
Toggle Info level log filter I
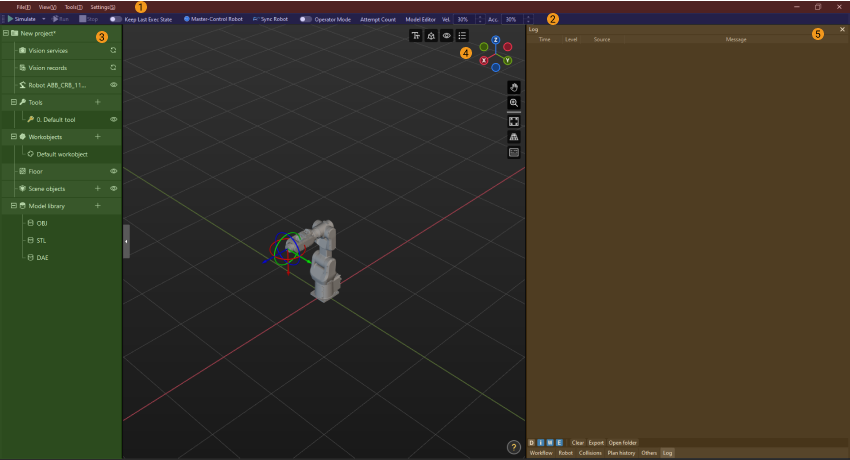(540, 443)
